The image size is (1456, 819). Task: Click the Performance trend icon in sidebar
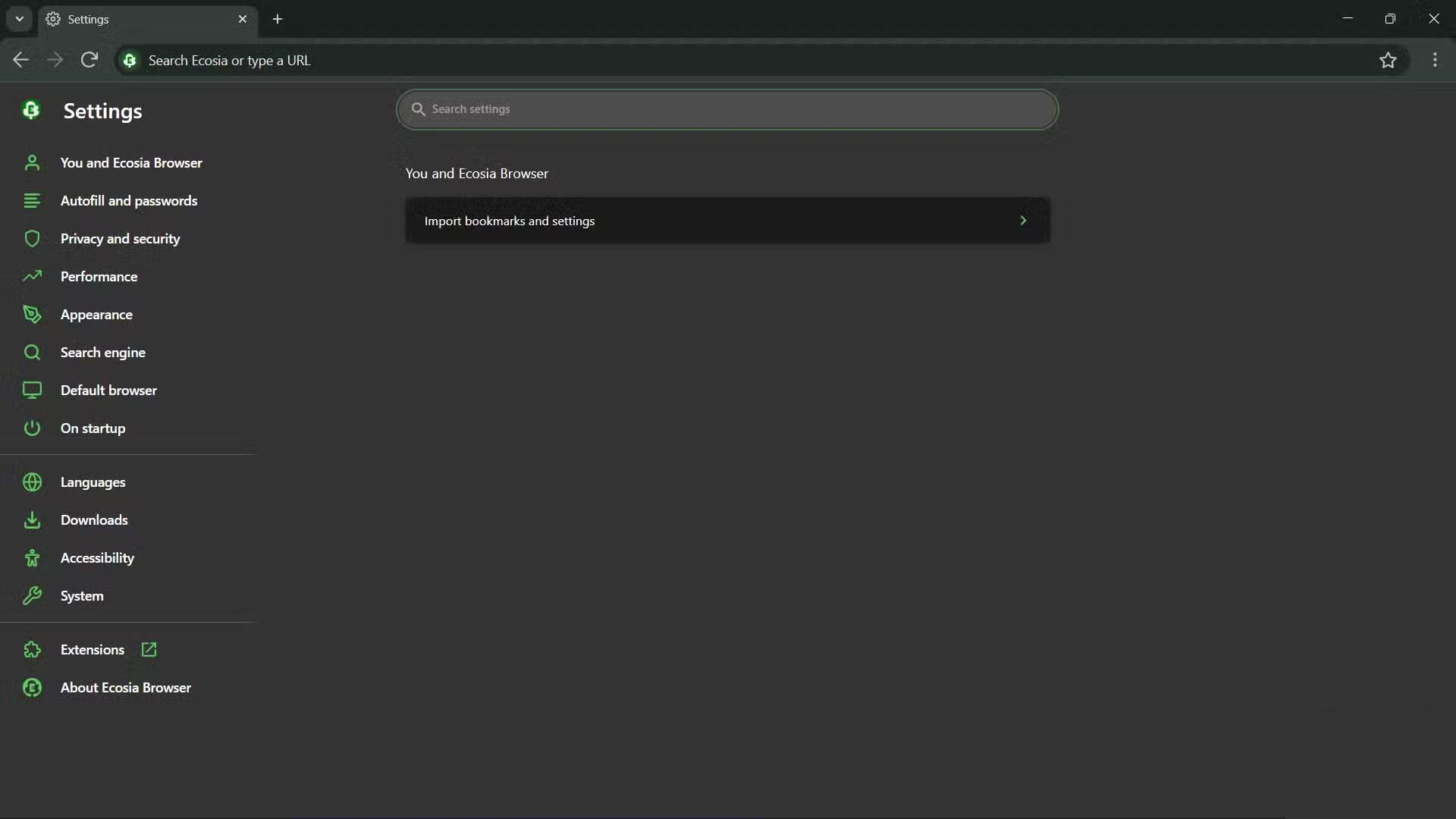(x=32, y=277)
